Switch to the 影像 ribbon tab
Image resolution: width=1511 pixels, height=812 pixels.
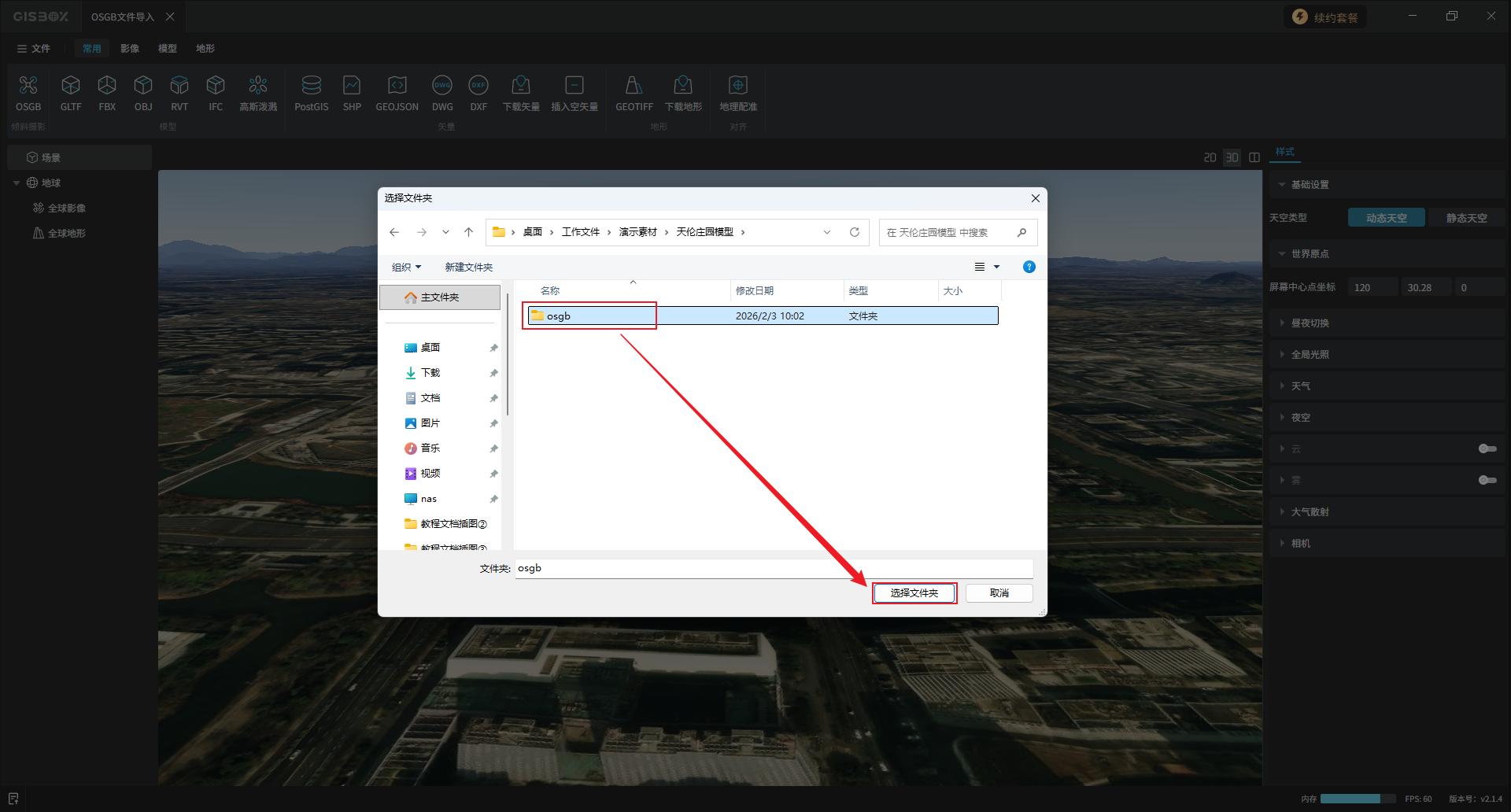(130, 49)
